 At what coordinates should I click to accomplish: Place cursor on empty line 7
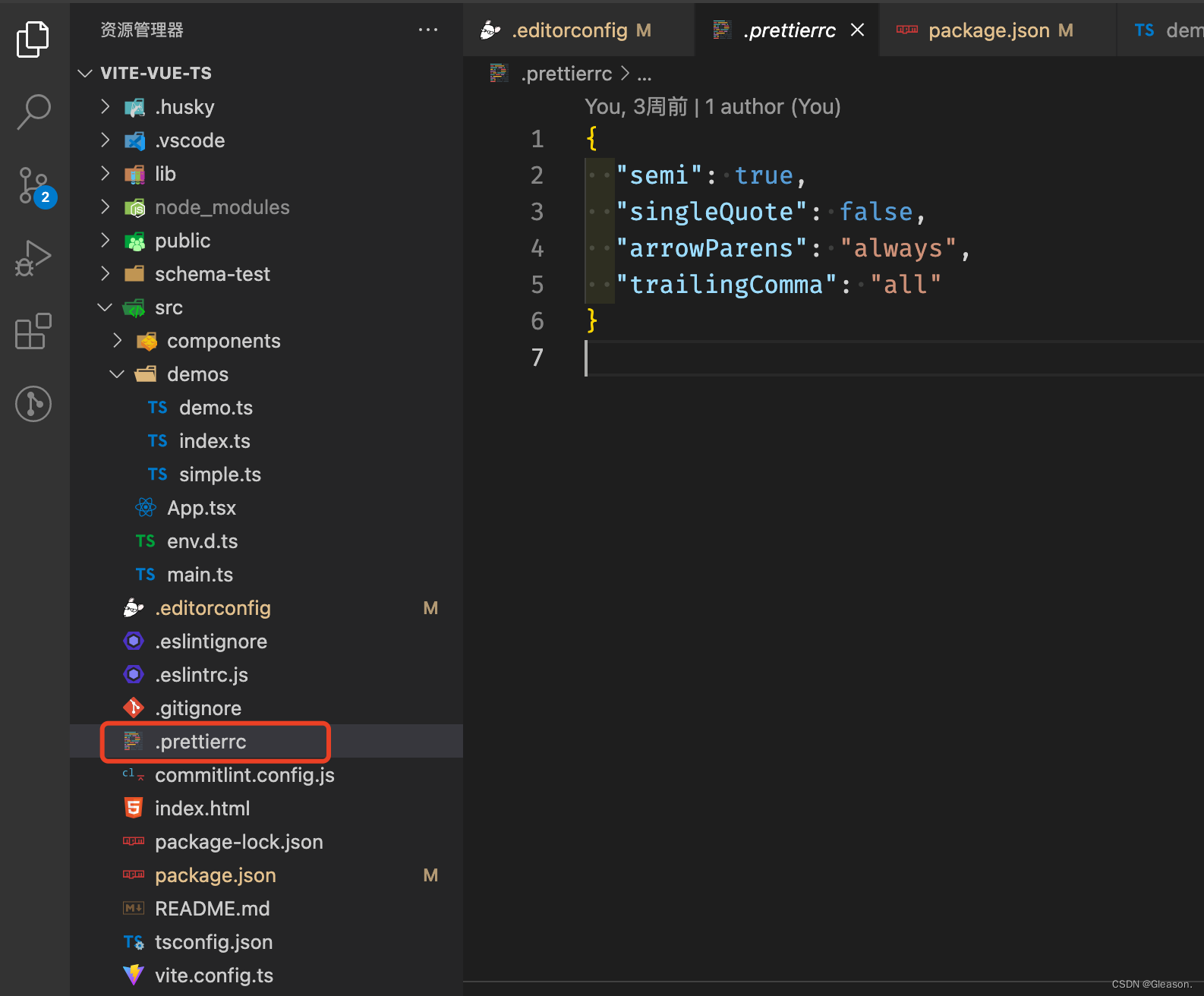coord(894,358)
